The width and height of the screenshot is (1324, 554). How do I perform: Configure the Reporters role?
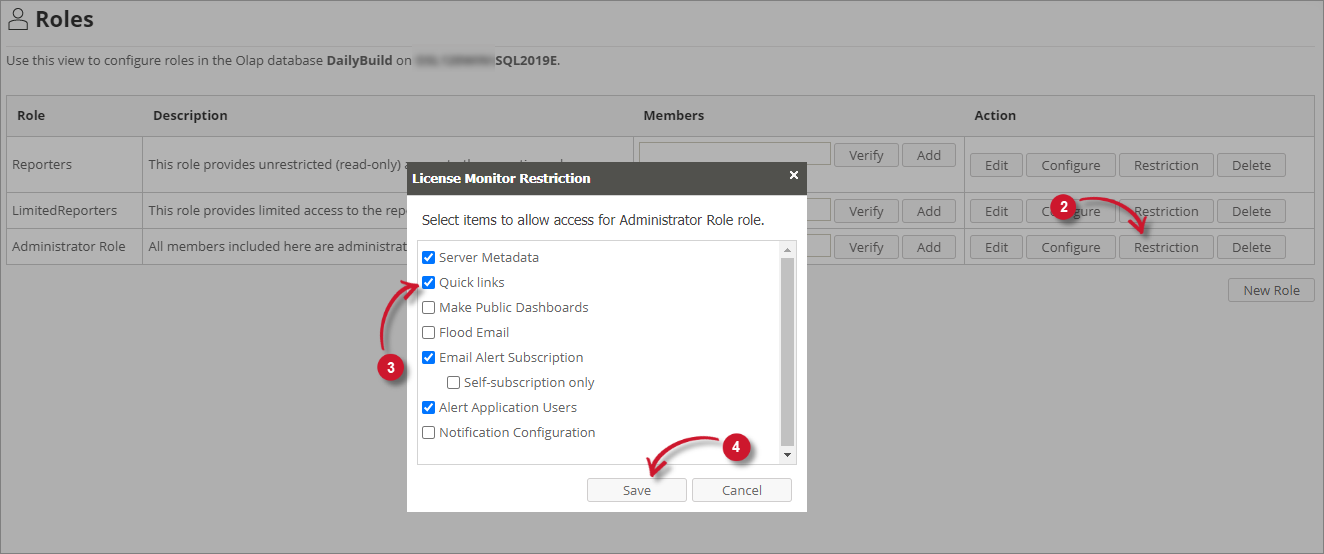1070,165
